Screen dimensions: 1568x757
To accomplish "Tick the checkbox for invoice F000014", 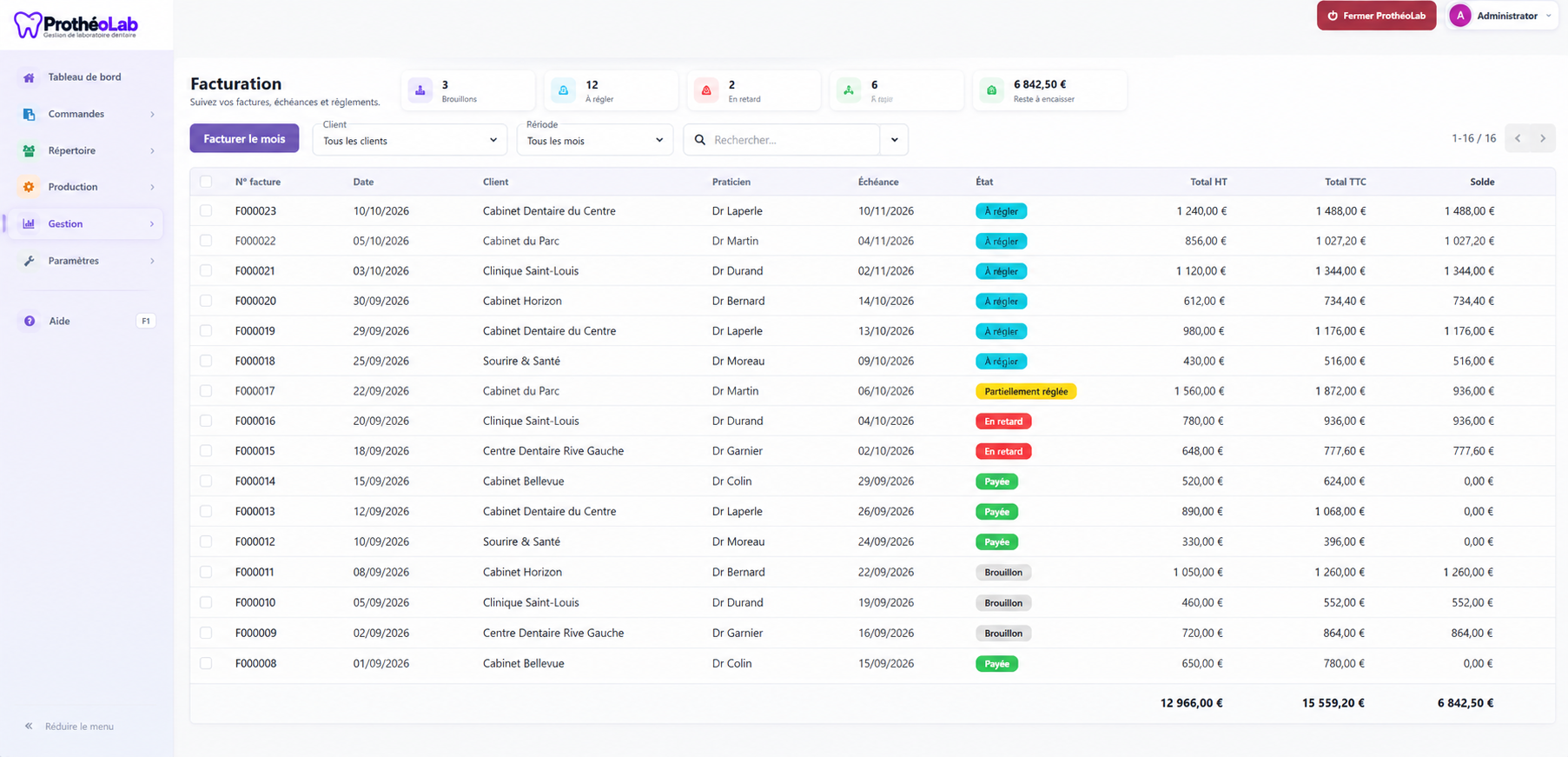I will click(x=206, y=481).
